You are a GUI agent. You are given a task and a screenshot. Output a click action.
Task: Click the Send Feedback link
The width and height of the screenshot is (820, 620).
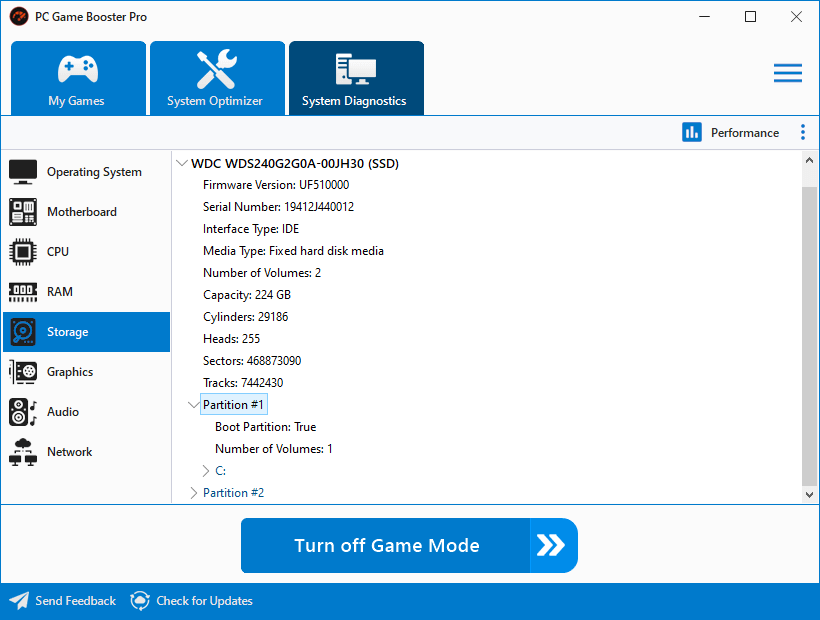(74, 600)
